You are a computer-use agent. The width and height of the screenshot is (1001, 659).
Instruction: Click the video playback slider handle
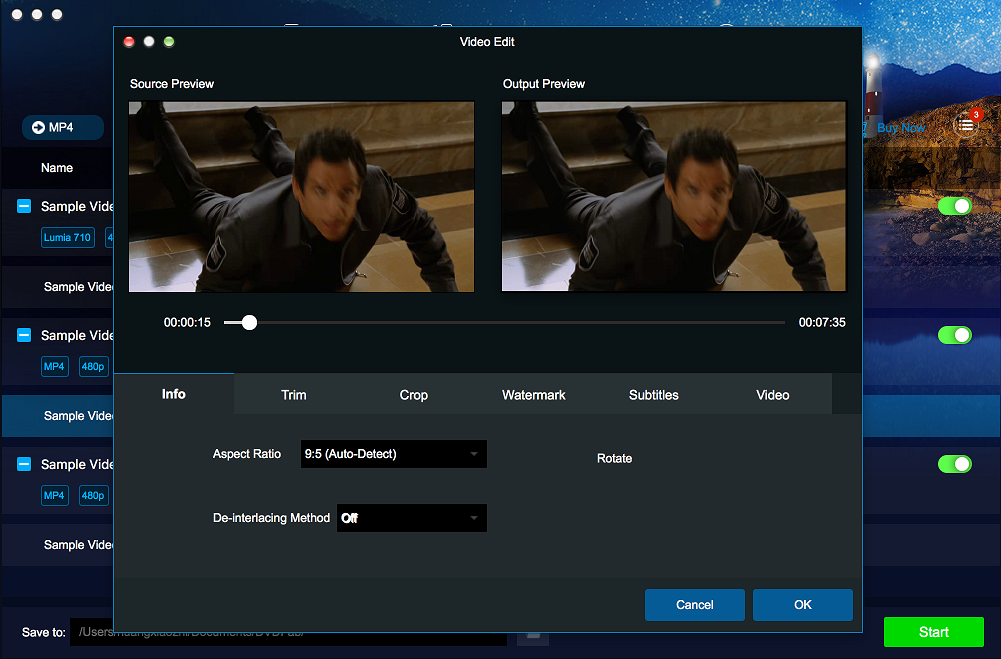(249, 322)
